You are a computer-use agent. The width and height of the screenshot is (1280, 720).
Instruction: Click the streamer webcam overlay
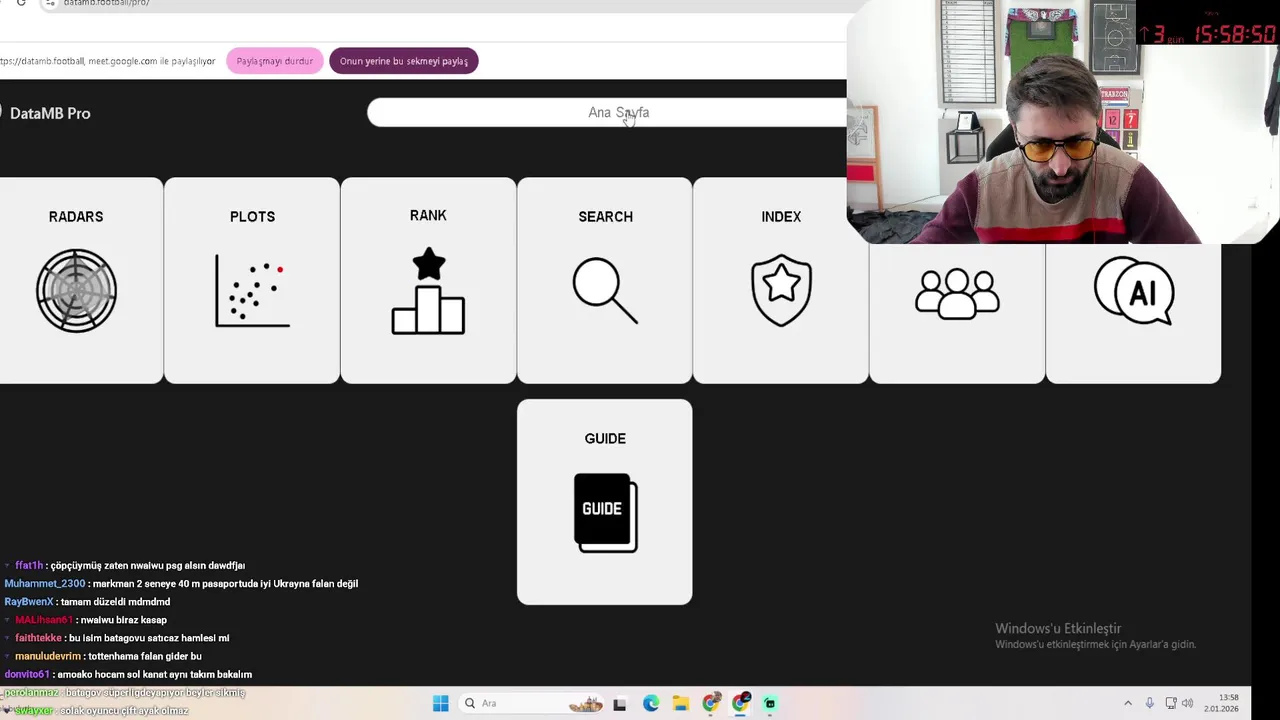pyautogui.click(x=1062, y=122)
